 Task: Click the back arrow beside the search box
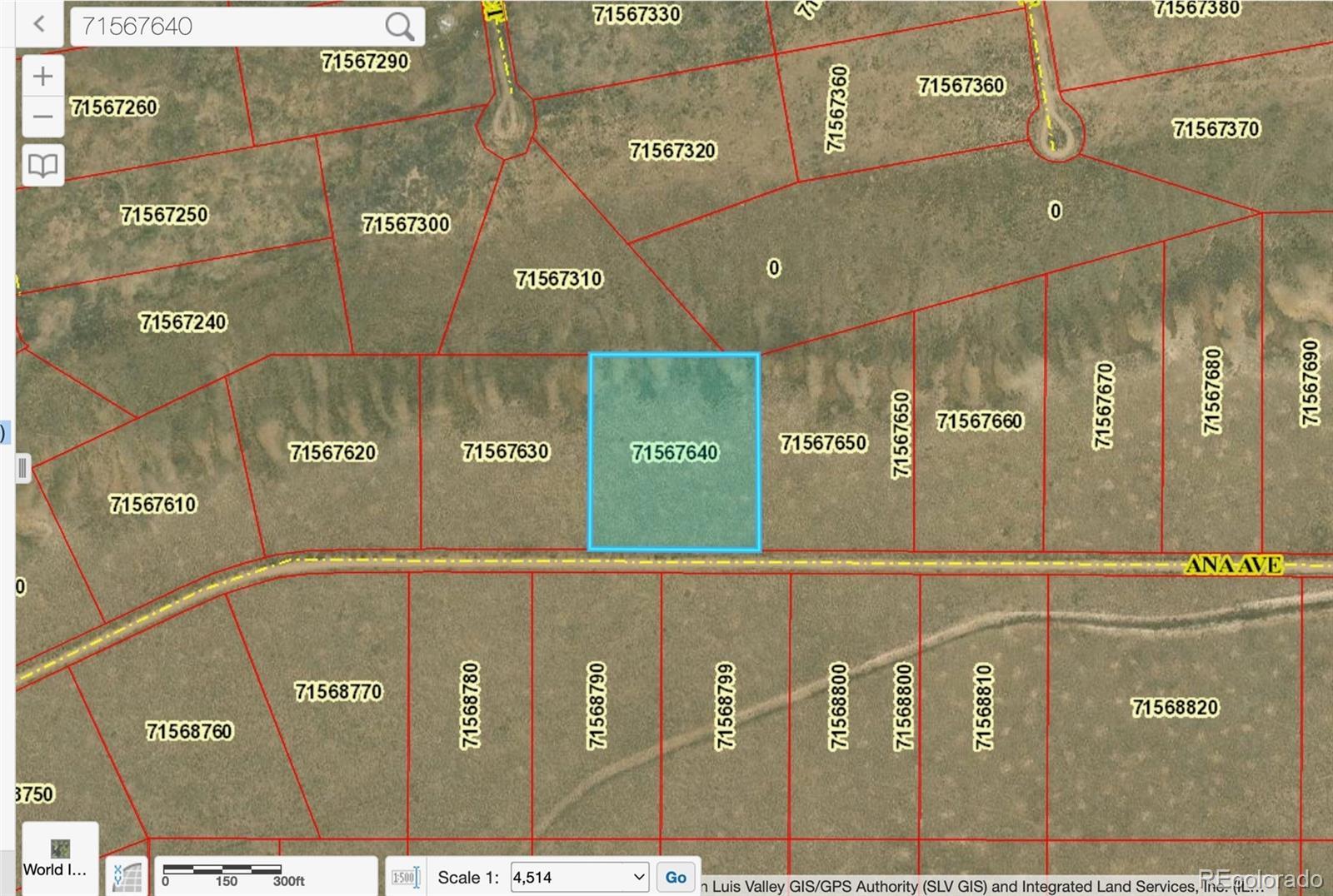38,24
